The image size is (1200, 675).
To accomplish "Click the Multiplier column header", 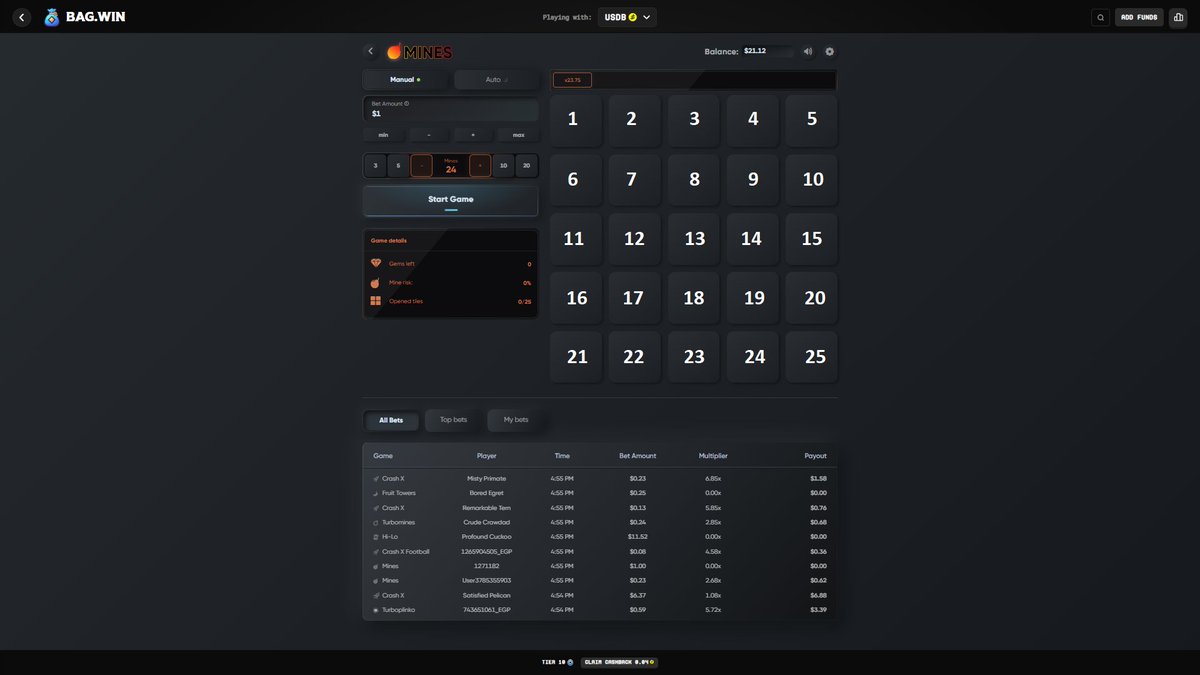I will pos(713,456).
